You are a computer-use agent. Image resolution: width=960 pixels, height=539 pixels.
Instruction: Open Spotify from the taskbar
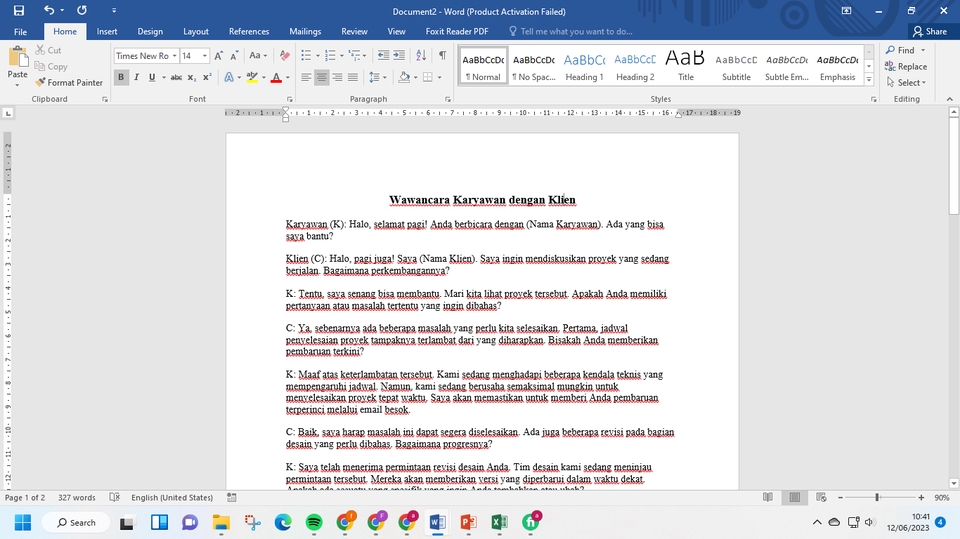click(x=314, y=522)
